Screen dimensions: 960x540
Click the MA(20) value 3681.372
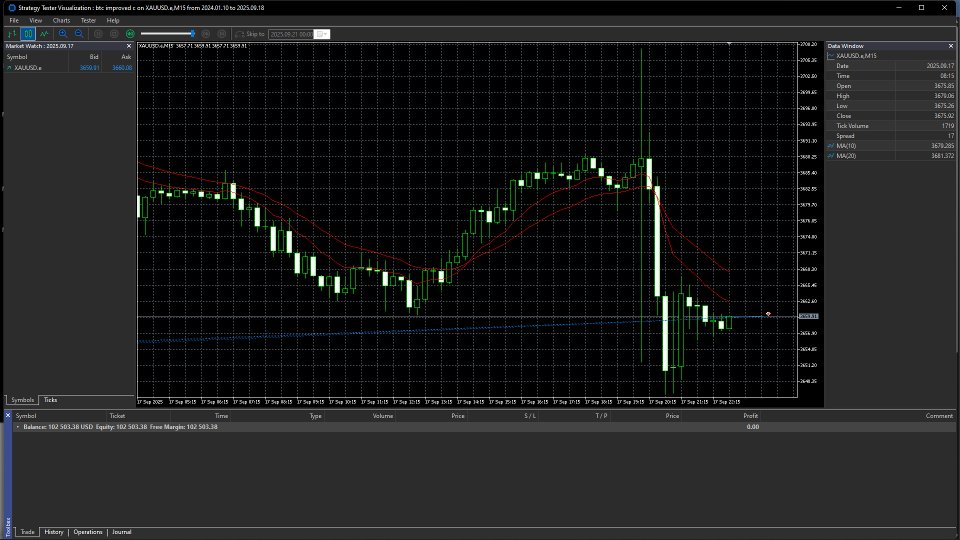(x=943, y=156)
